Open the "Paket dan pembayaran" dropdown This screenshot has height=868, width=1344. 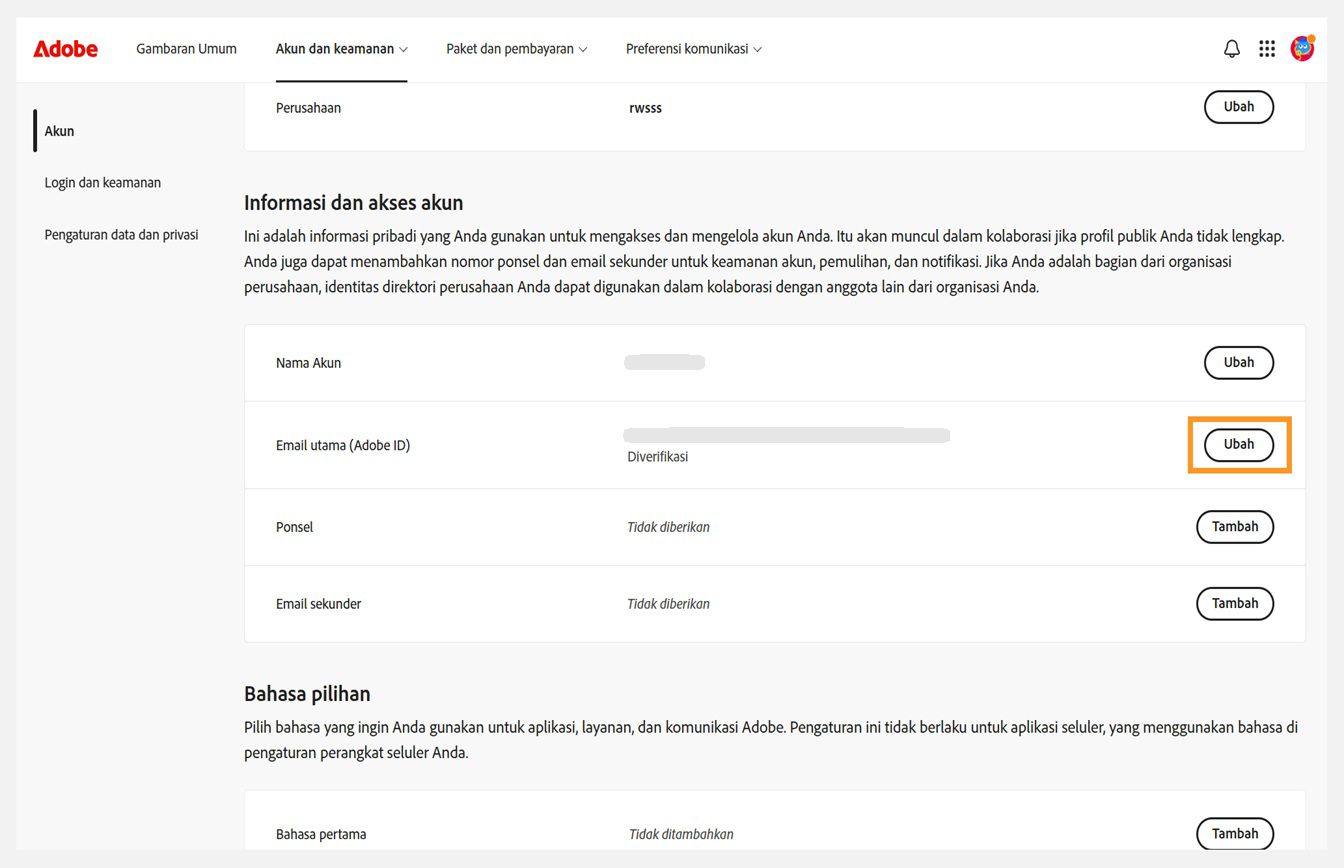(x=516, y=48)
